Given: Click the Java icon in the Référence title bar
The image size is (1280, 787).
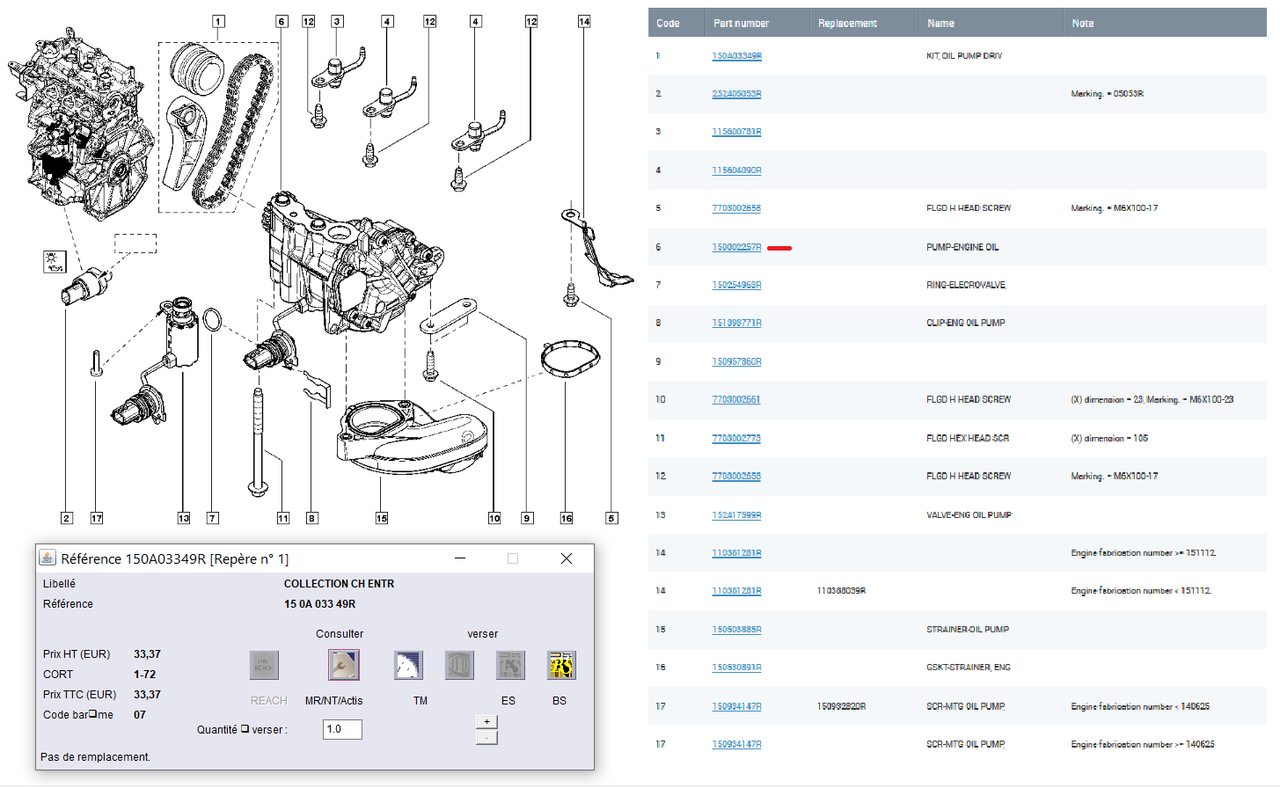Looking at the screenshot, I should point(47,558).
